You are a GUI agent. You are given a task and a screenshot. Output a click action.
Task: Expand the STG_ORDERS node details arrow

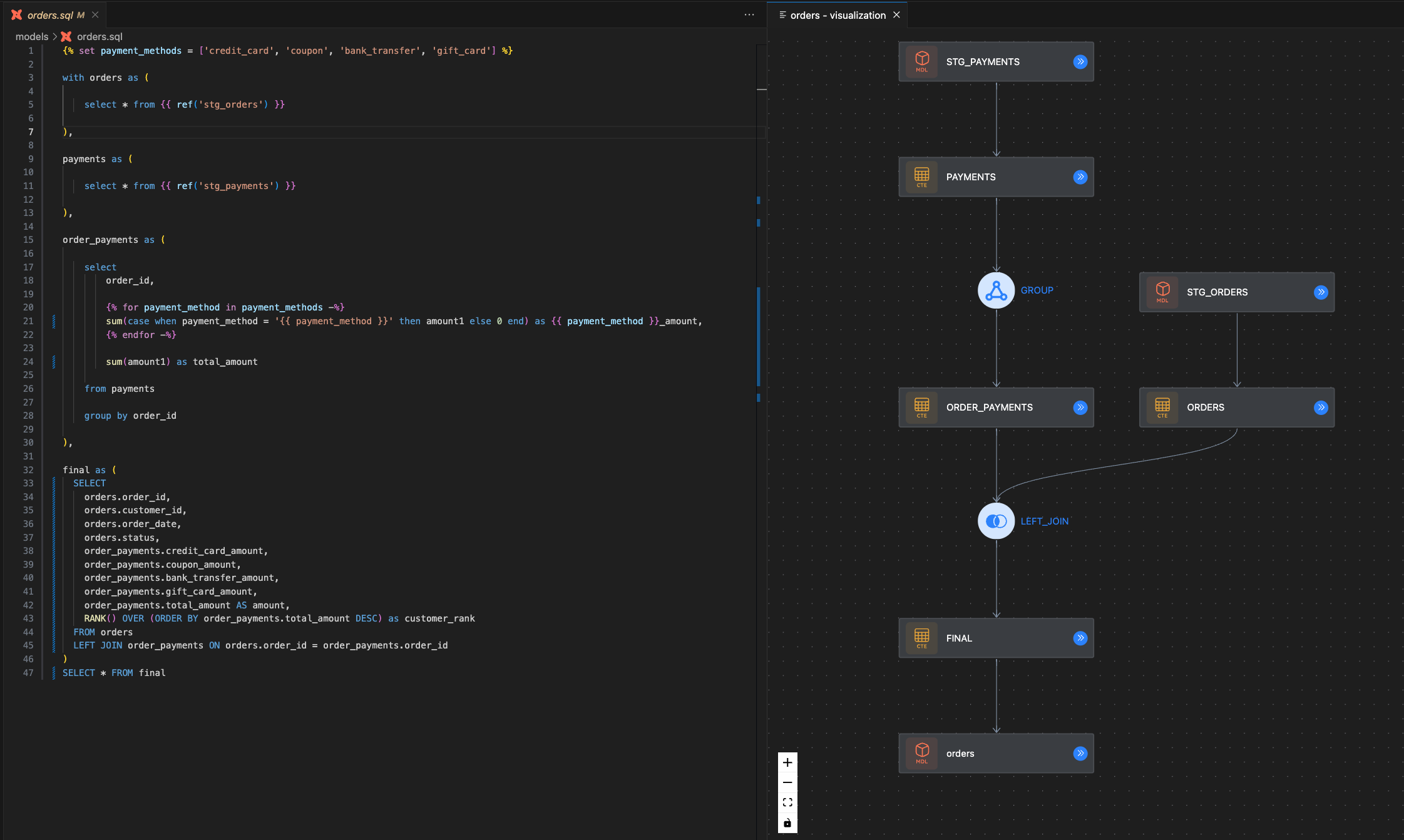click(x=1321, y=292)
